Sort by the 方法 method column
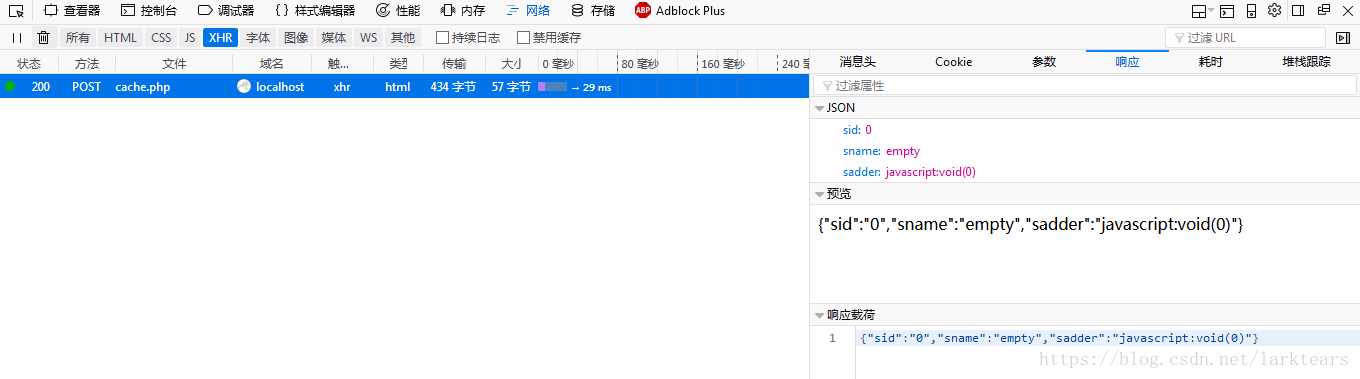Viewport: 1360px width, 379px height. point(87,63)
